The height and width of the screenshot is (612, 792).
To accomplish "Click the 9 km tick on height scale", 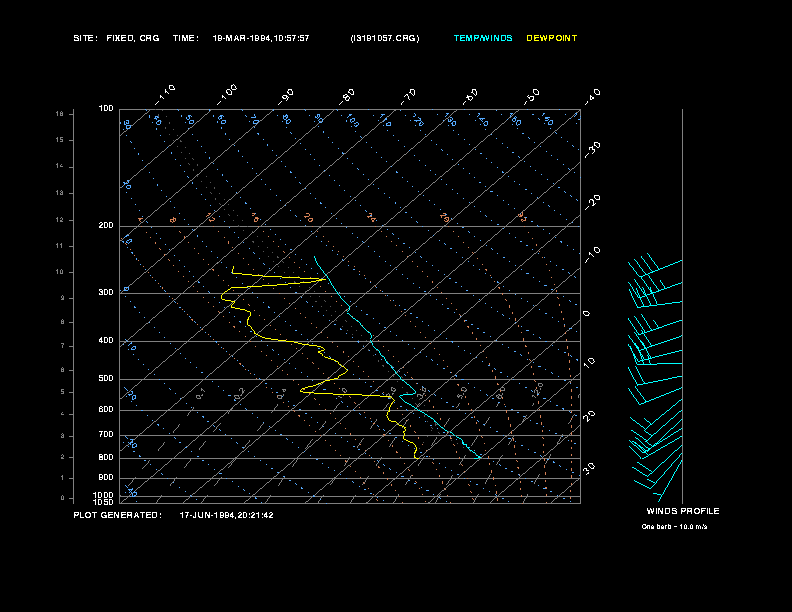I will pyautogui.click(x=63, y=298).
